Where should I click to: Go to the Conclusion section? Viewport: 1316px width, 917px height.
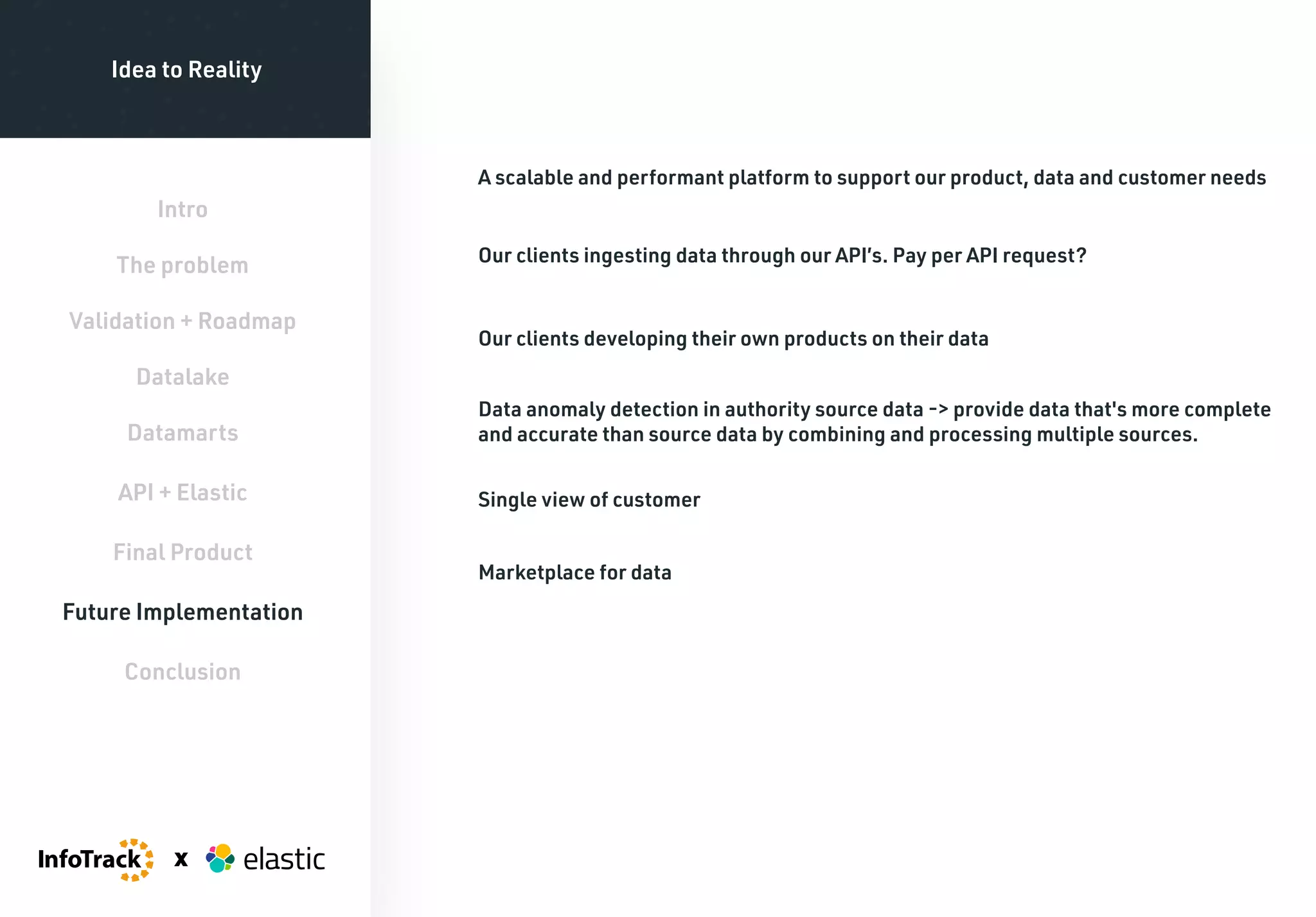[x=182, y=672]
